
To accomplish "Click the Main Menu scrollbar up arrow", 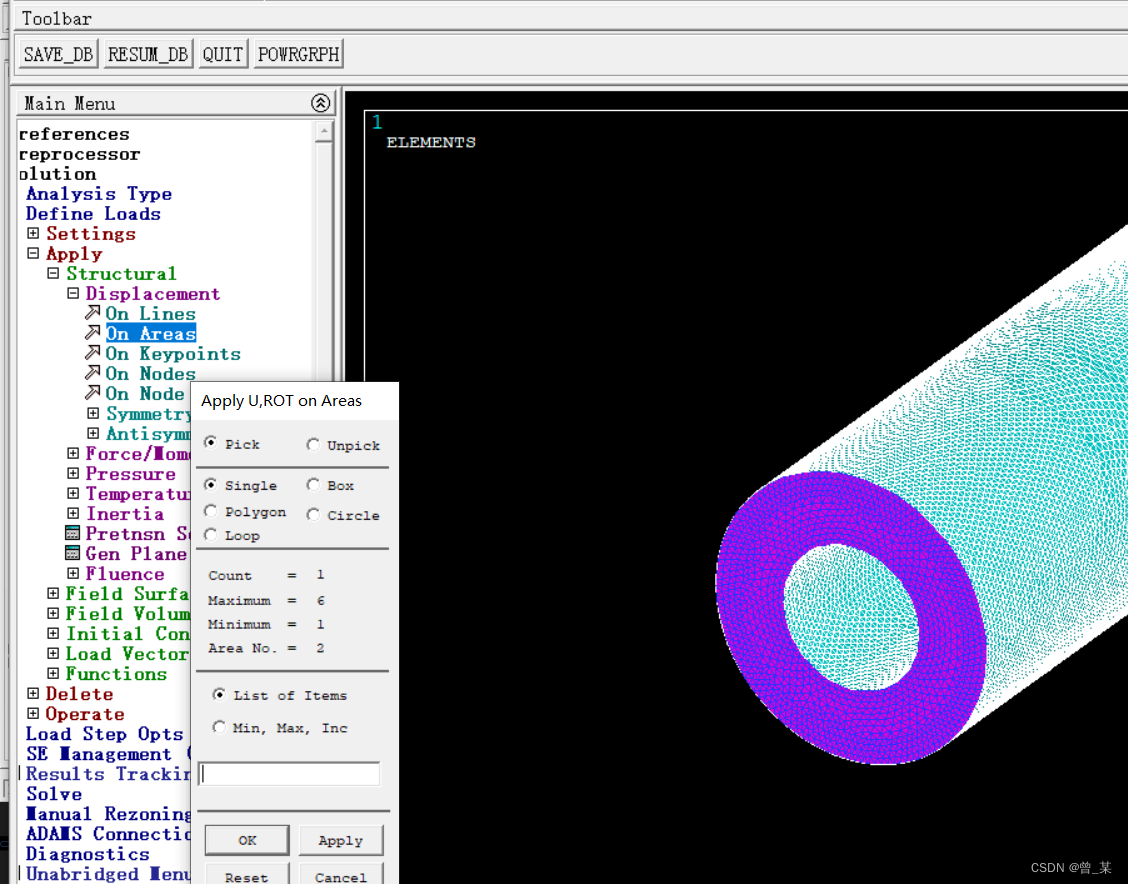I will (324, 131).
